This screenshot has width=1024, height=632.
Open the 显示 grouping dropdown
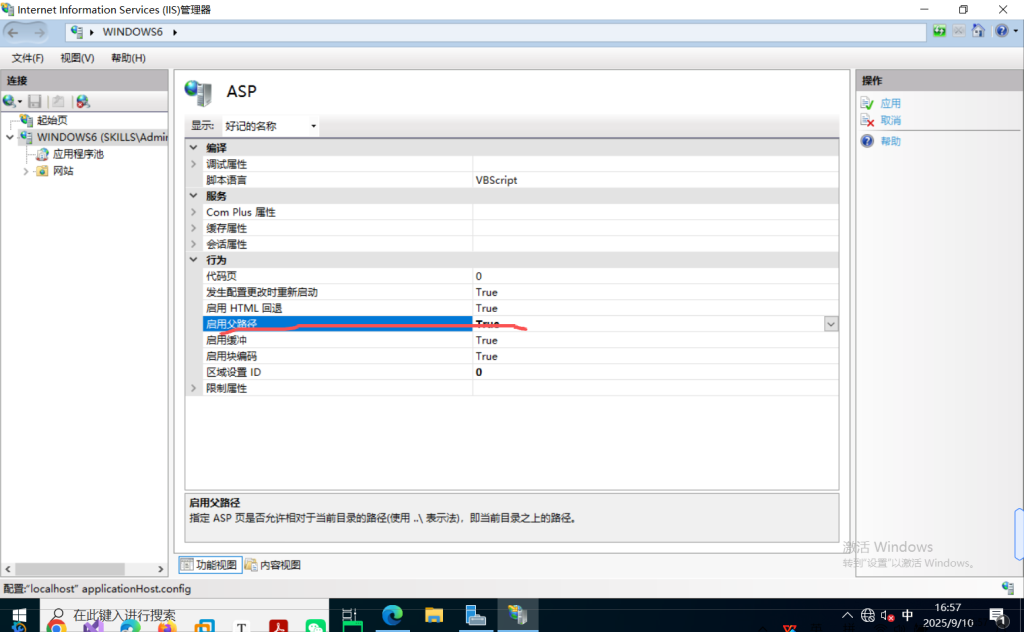point(270,126)
